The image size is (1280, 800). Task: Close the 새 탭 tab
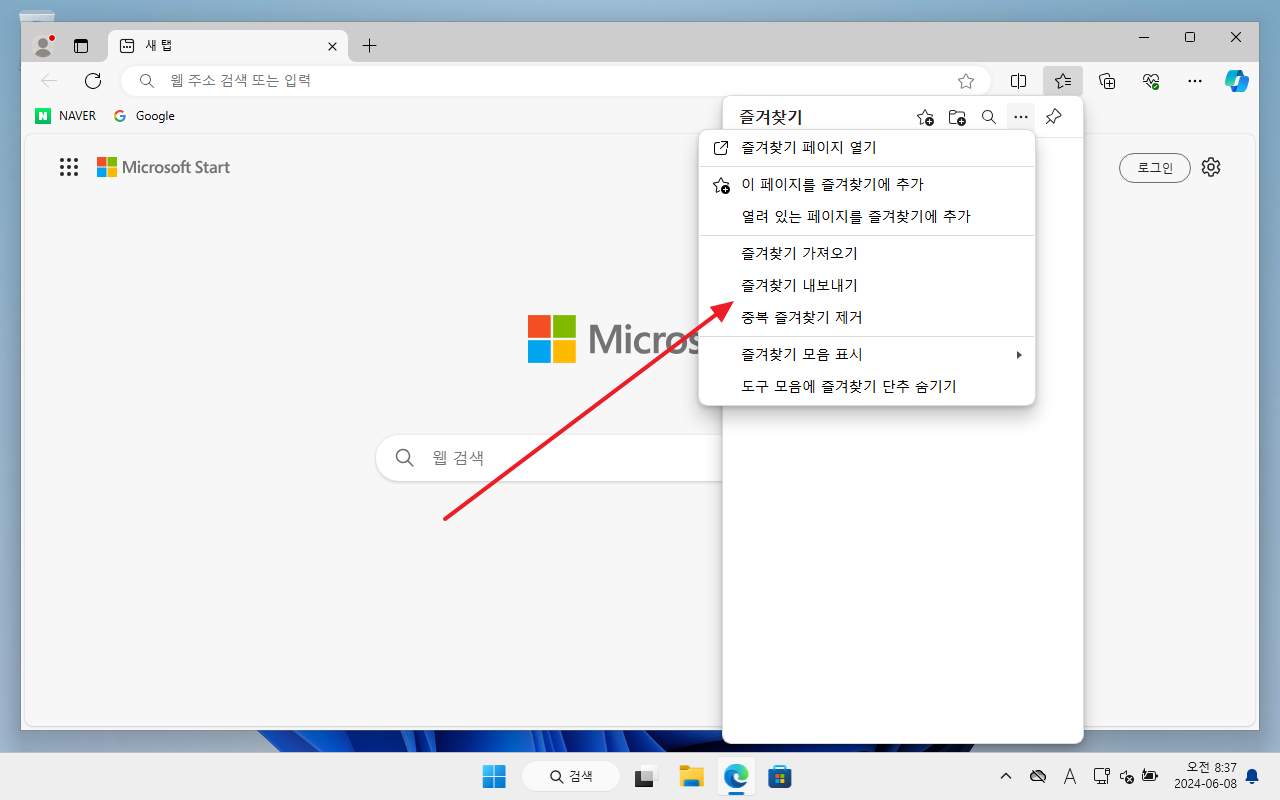(332, 46)
